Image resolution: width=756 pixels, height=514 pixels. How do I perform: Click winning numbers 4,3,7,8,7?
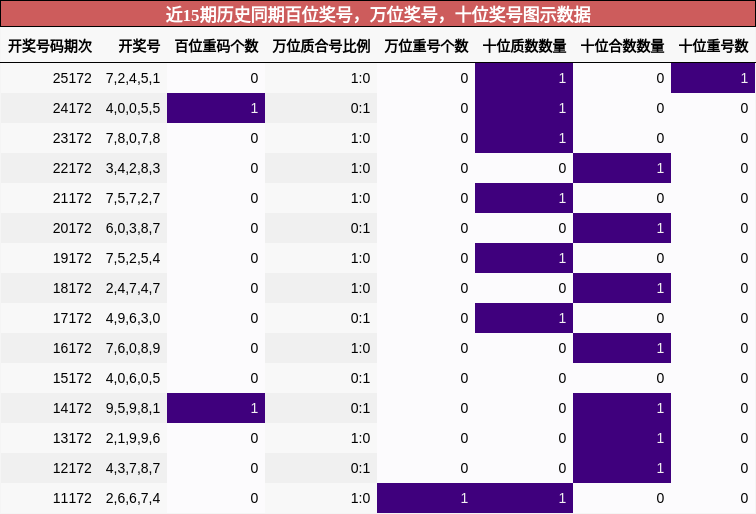point(133,468)
